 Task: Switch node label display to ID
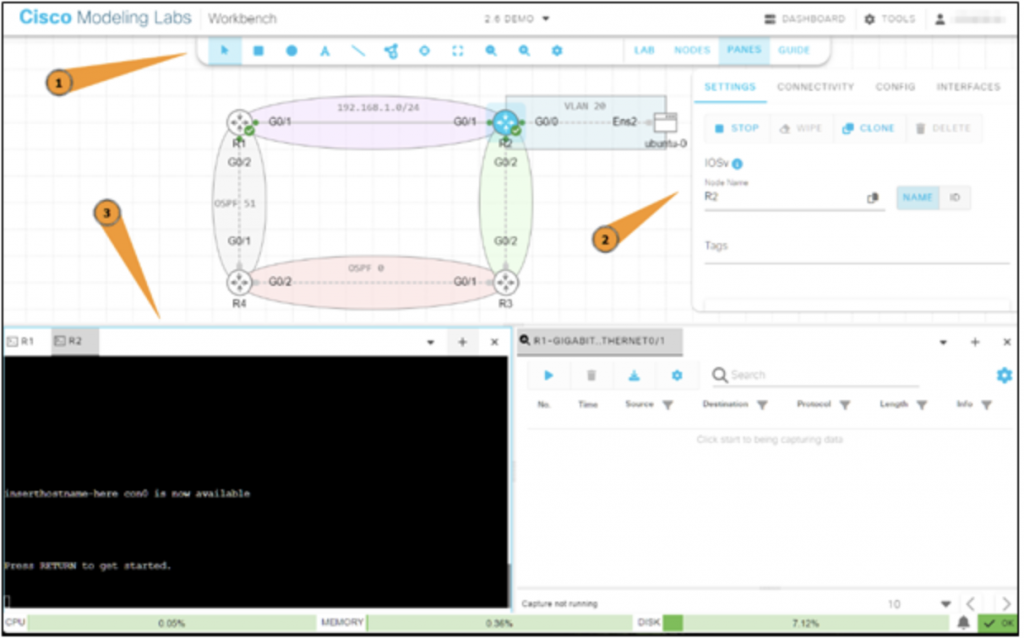[954, 198]
